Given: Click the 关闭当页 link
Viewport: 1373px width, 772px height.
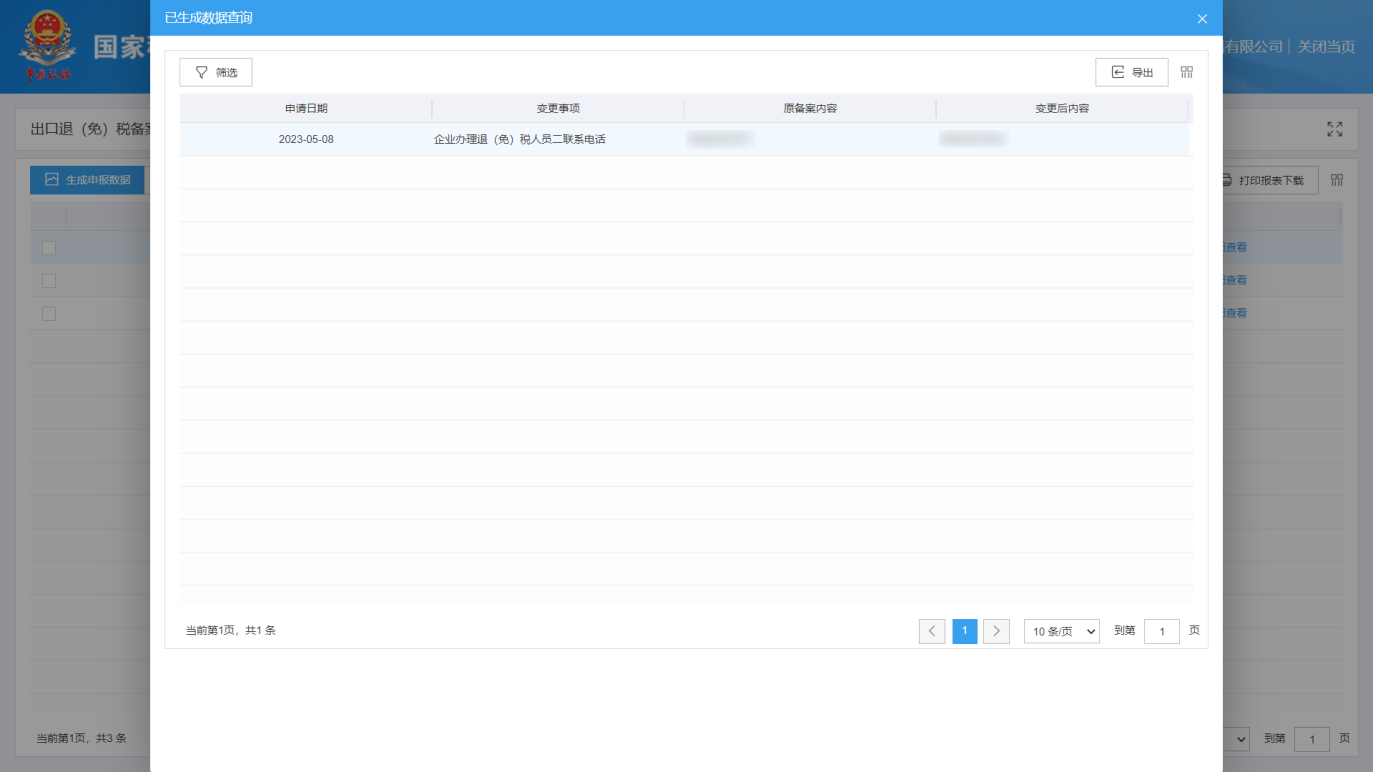Looking at the screenshot, I should point(1326,47).
